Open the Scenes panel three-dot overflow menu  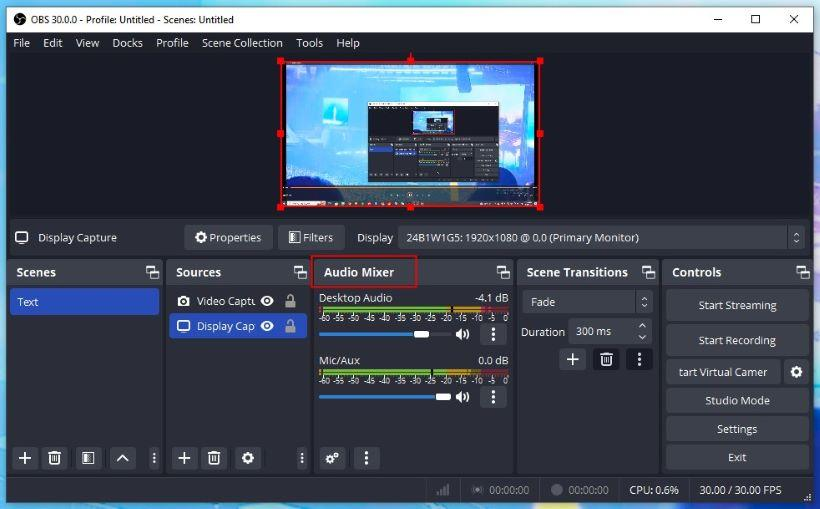pos(154,458)
